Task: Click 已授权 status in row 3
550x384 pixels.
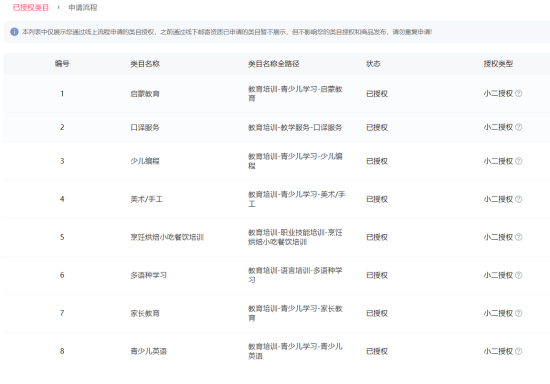Action: coord(377,161)
